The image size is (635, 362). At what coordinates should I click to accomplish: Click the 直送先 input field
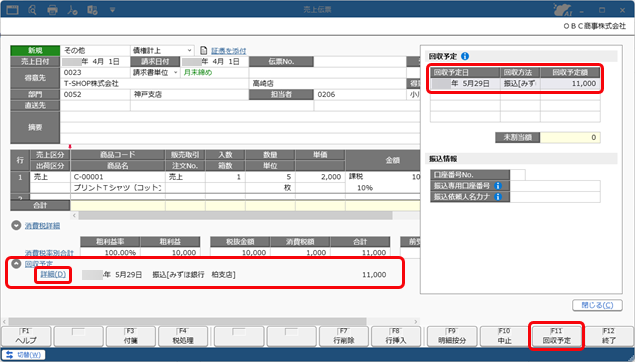[x=95, y=105]
